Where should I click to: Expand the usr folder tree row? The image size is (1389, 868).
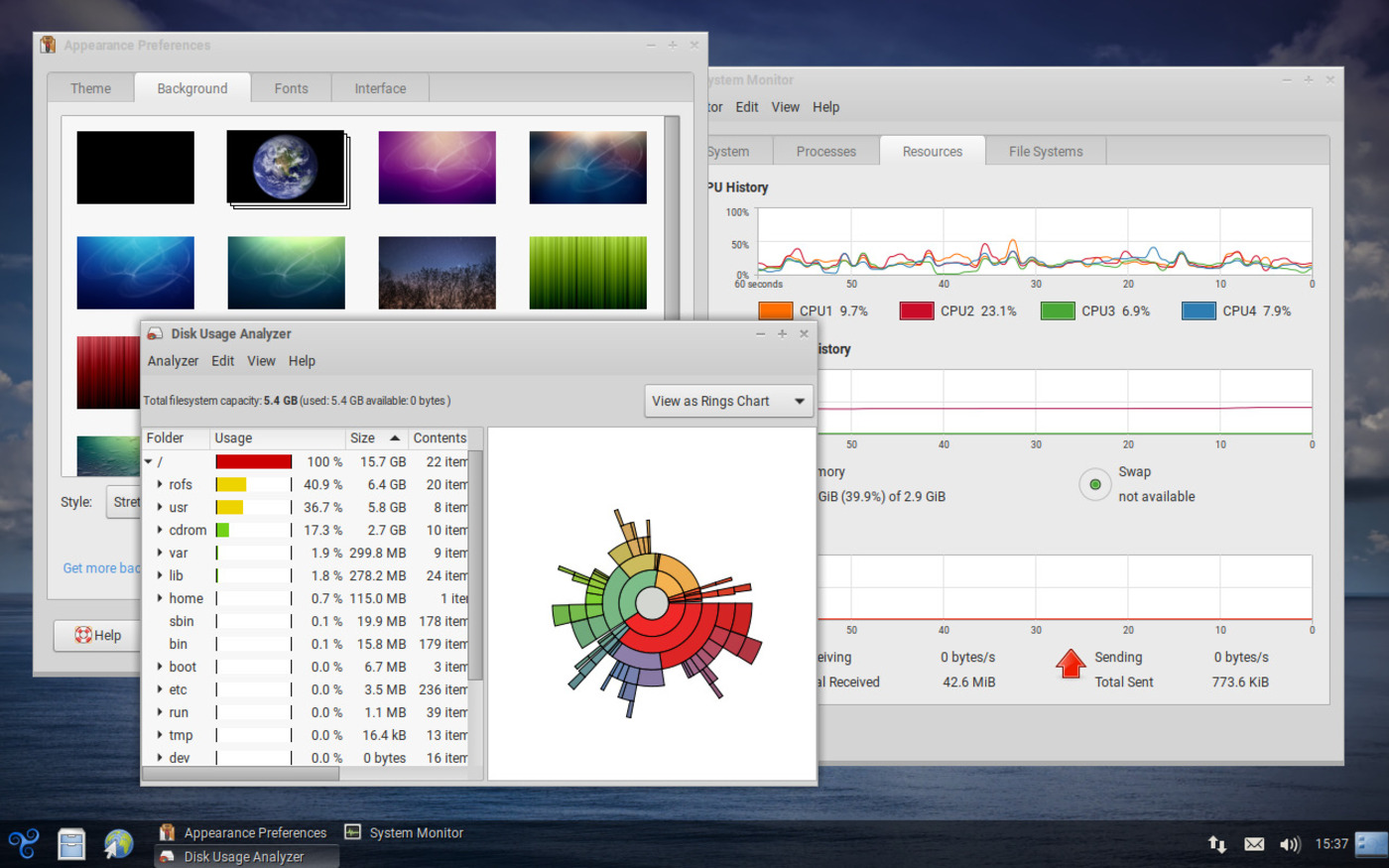[x=160, y=508]
